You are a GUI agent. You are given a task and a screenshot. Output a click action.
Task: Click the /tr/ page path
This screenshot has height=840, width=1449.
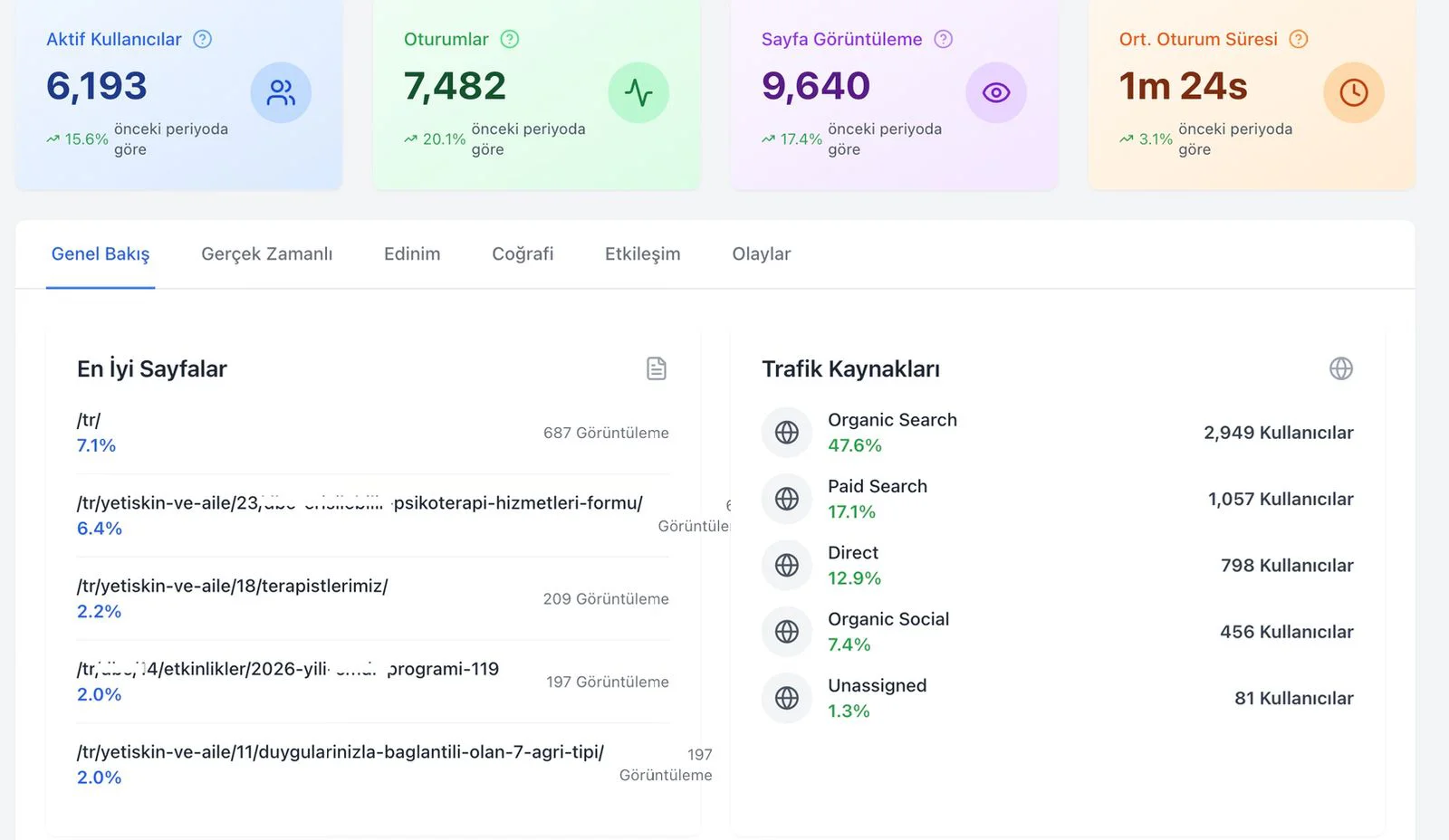point(89,420)
